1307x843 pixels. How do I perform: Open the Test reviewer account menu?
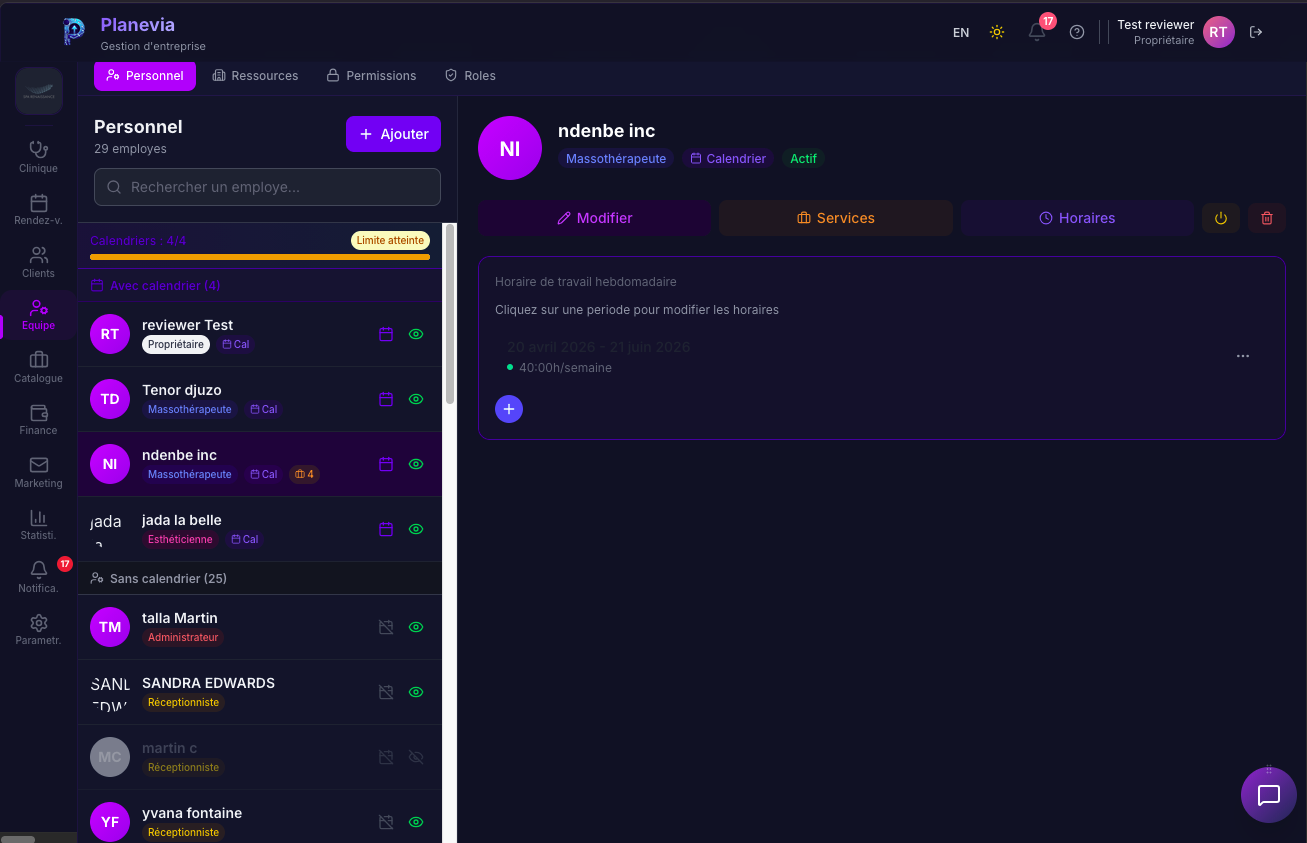click(x=1176, y=32)
